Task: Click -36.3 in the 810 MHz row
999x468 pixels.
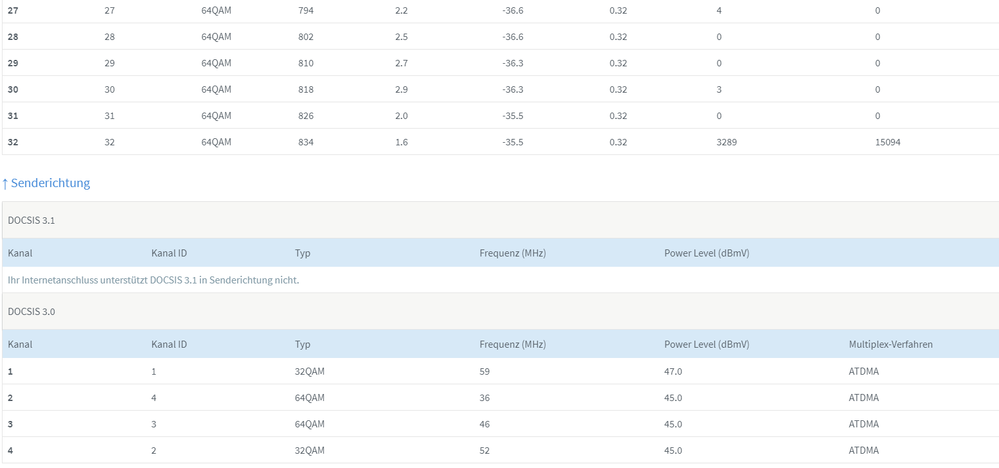Action: coord(513,64)
